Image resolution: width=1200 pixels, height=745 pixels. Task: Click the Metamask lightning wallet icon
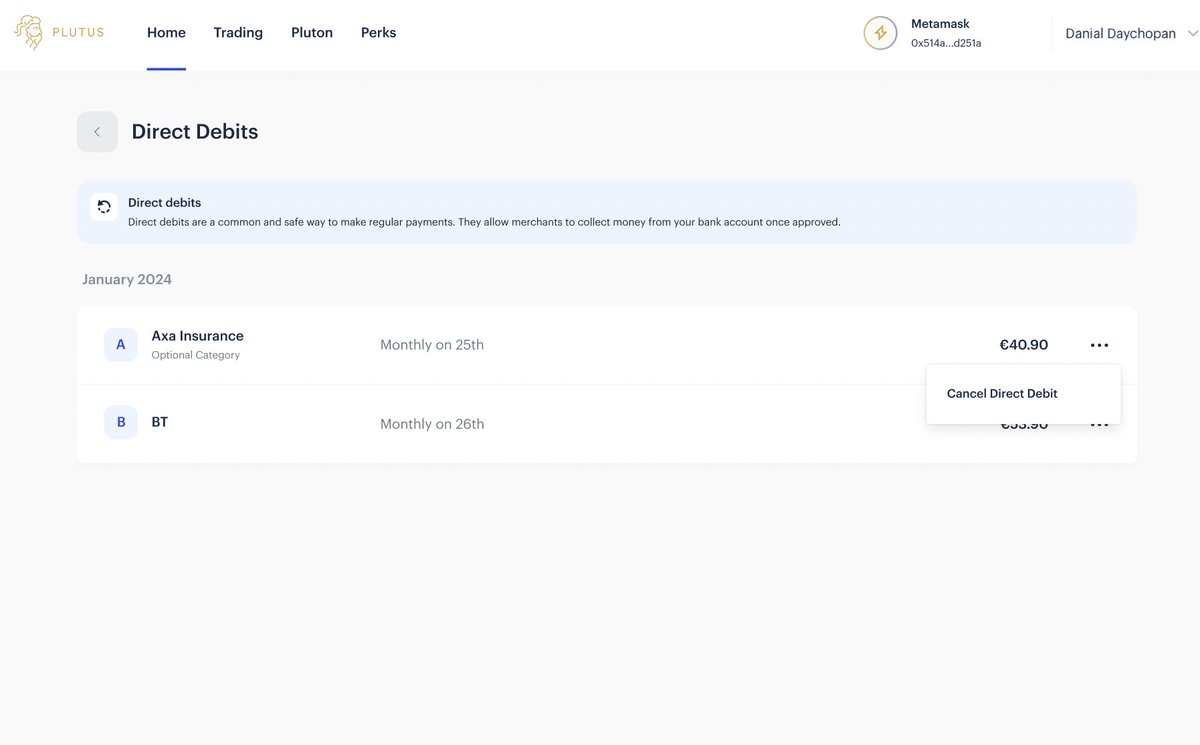tap(880, 33)
